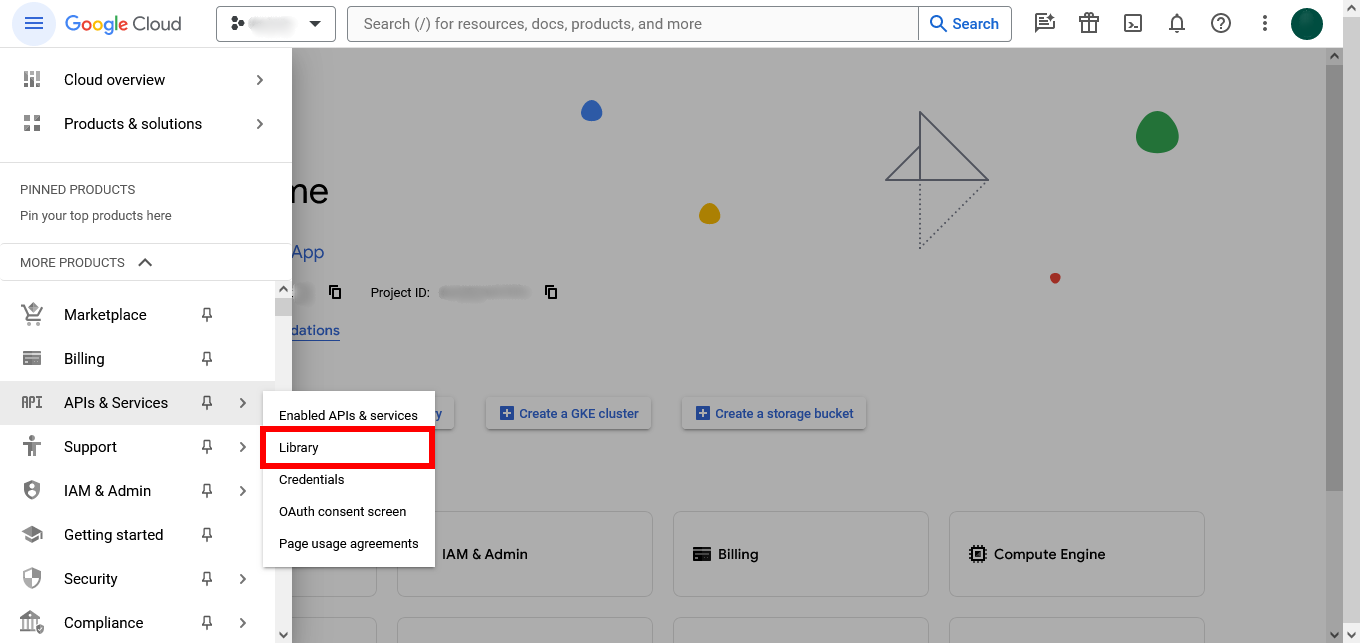This screenshot has height=643, width=1360.
Task: Open the Gemini AI chat icon
Action: click(1045, 24)
